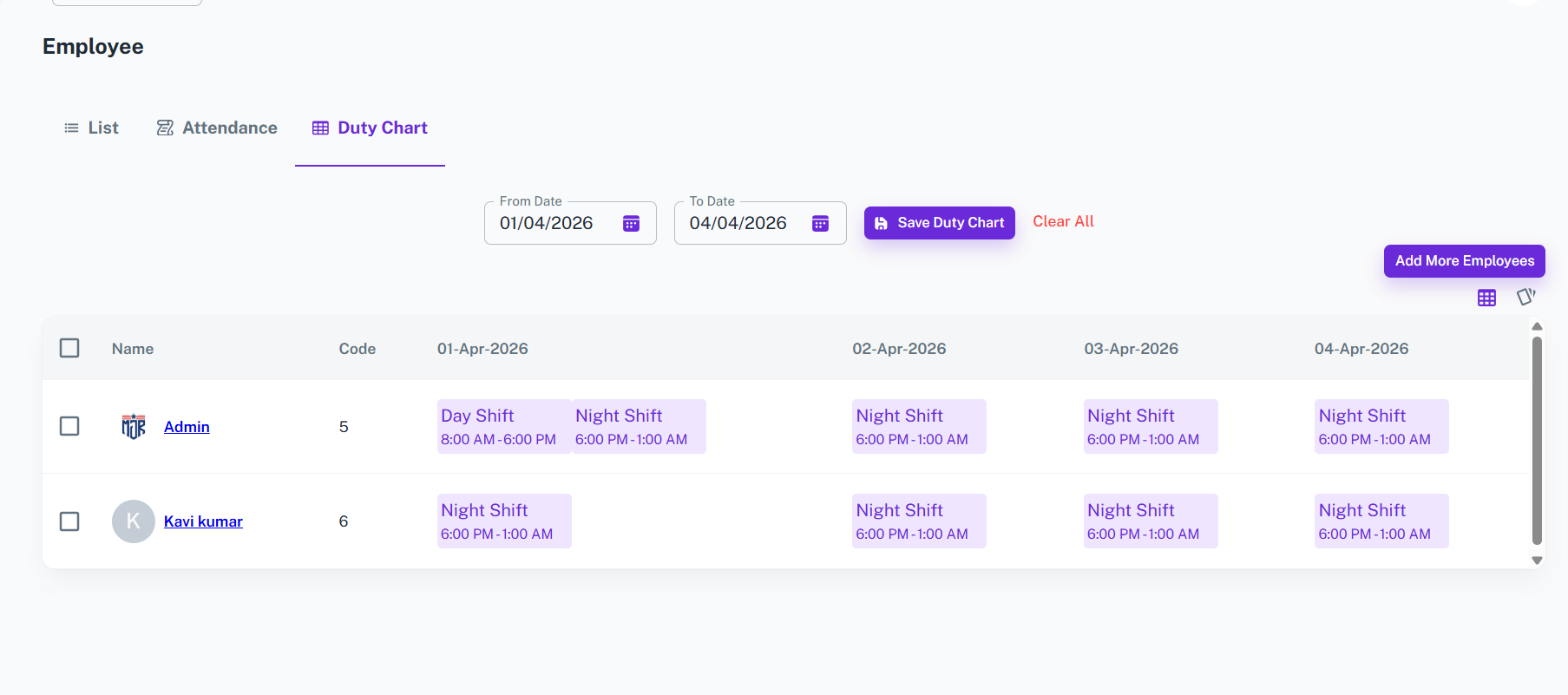Check the Admin row checkbox
Screen dimensions: 1568x695
coord(69,426)
